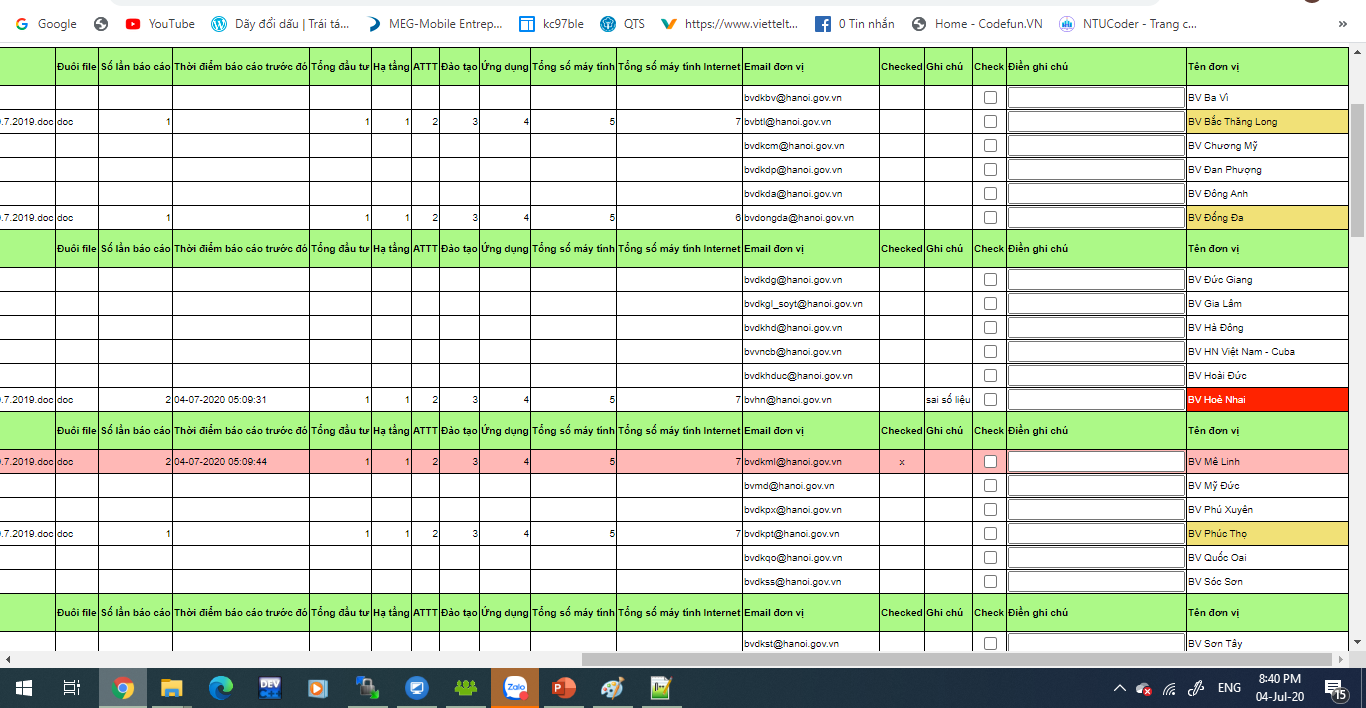Open Paint from the taskbar

pyautogui.click(x=612, y=688)
